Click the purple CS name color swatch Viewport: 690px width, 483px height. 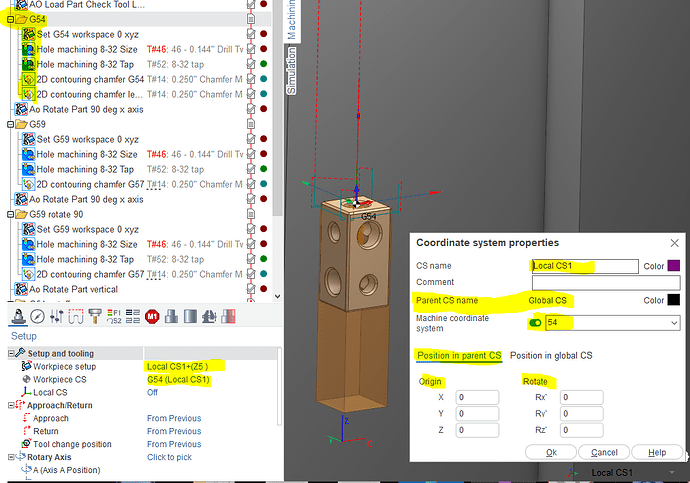[x=673, y=266]
